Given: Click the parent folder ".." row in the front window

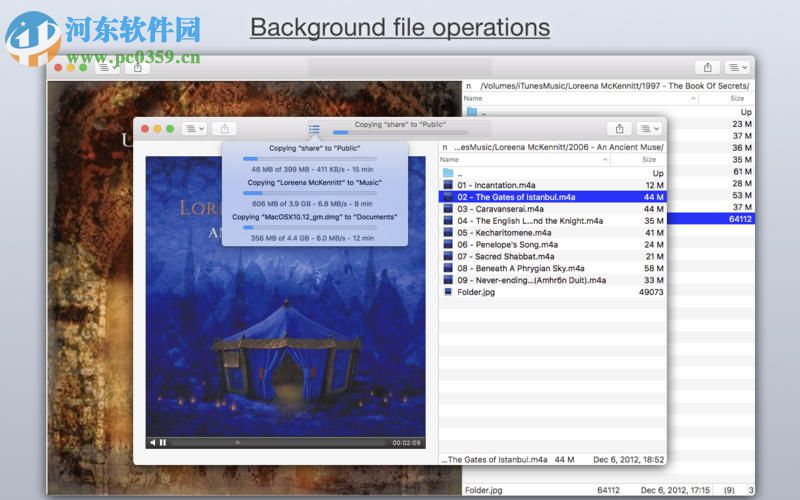Looking at the screenshot, I should coord(553,173).
